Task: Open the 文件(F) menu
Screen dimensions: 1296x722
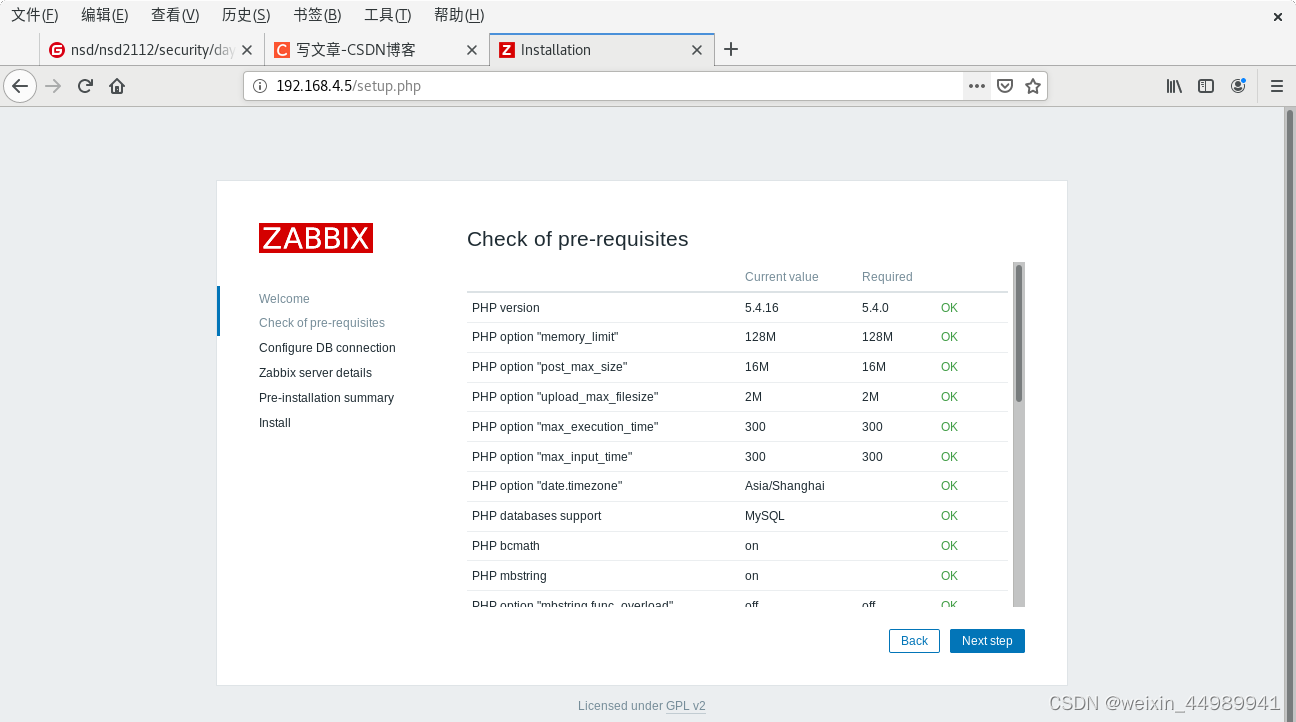Action: pos(34,15)
